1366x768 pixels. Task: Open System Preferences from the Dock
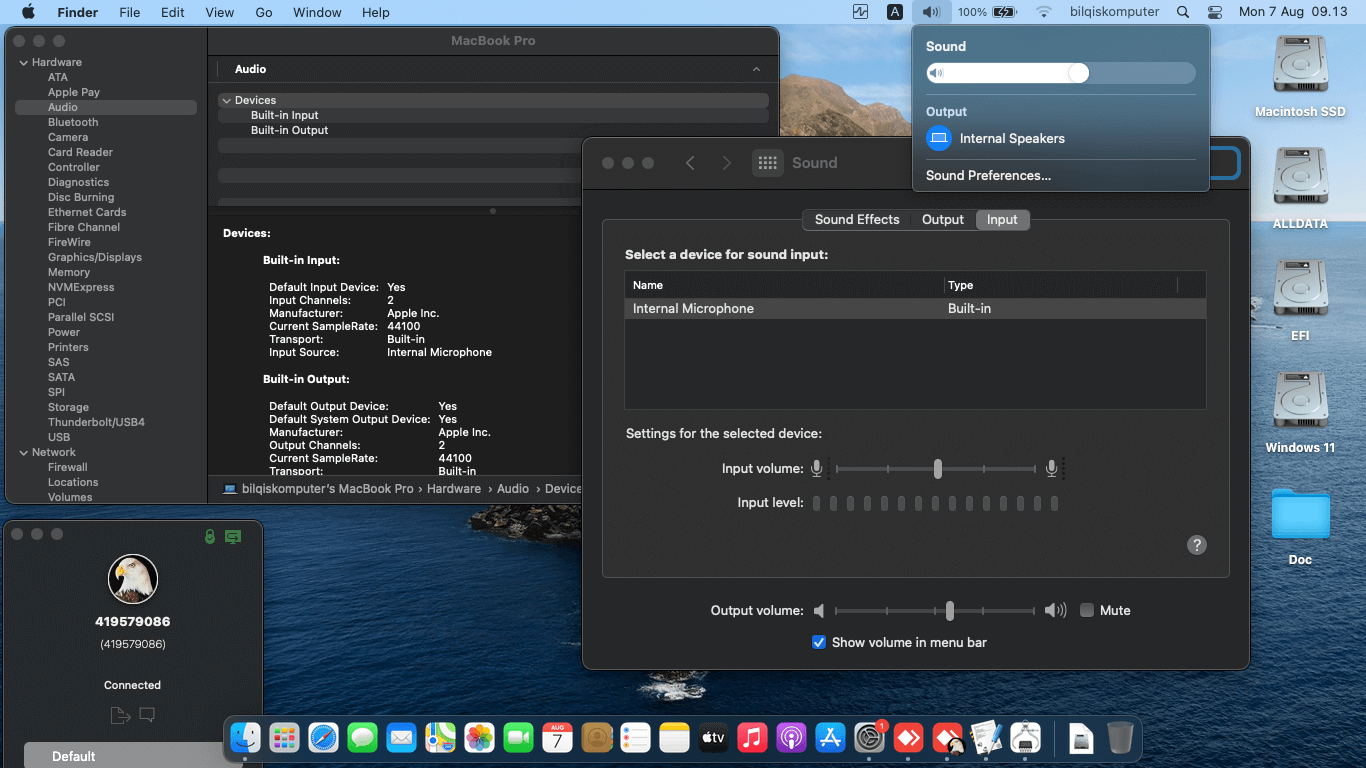870,738
